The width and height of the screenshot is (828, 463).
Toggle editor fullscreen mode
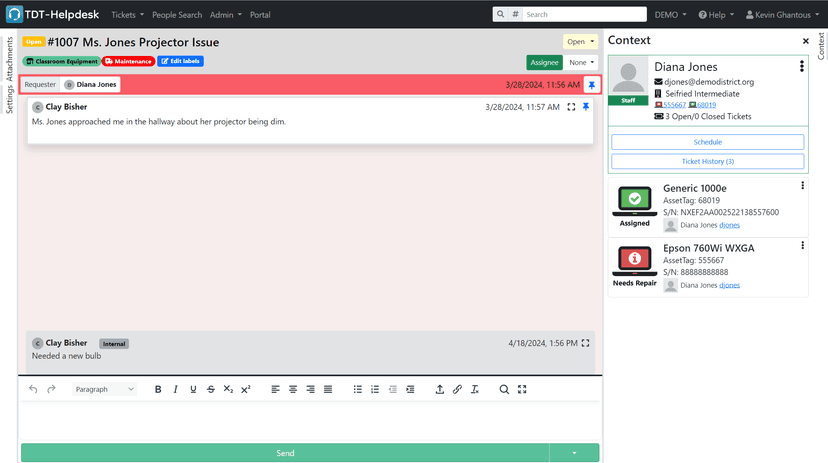(522, 389)
